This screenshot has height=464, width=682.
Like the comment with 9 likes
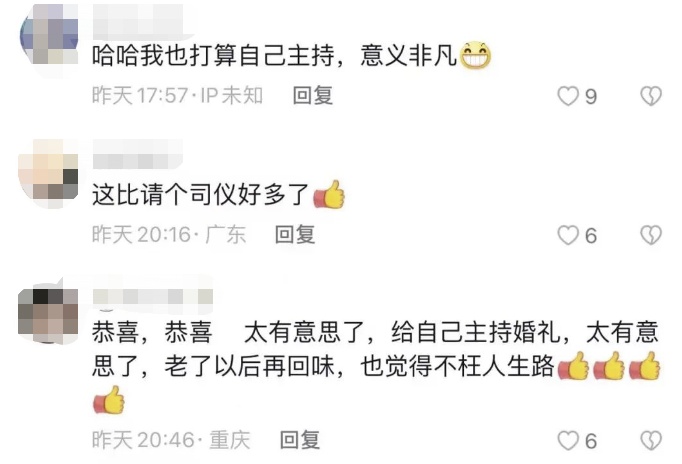pyautogui.click(x=568, y=96)
